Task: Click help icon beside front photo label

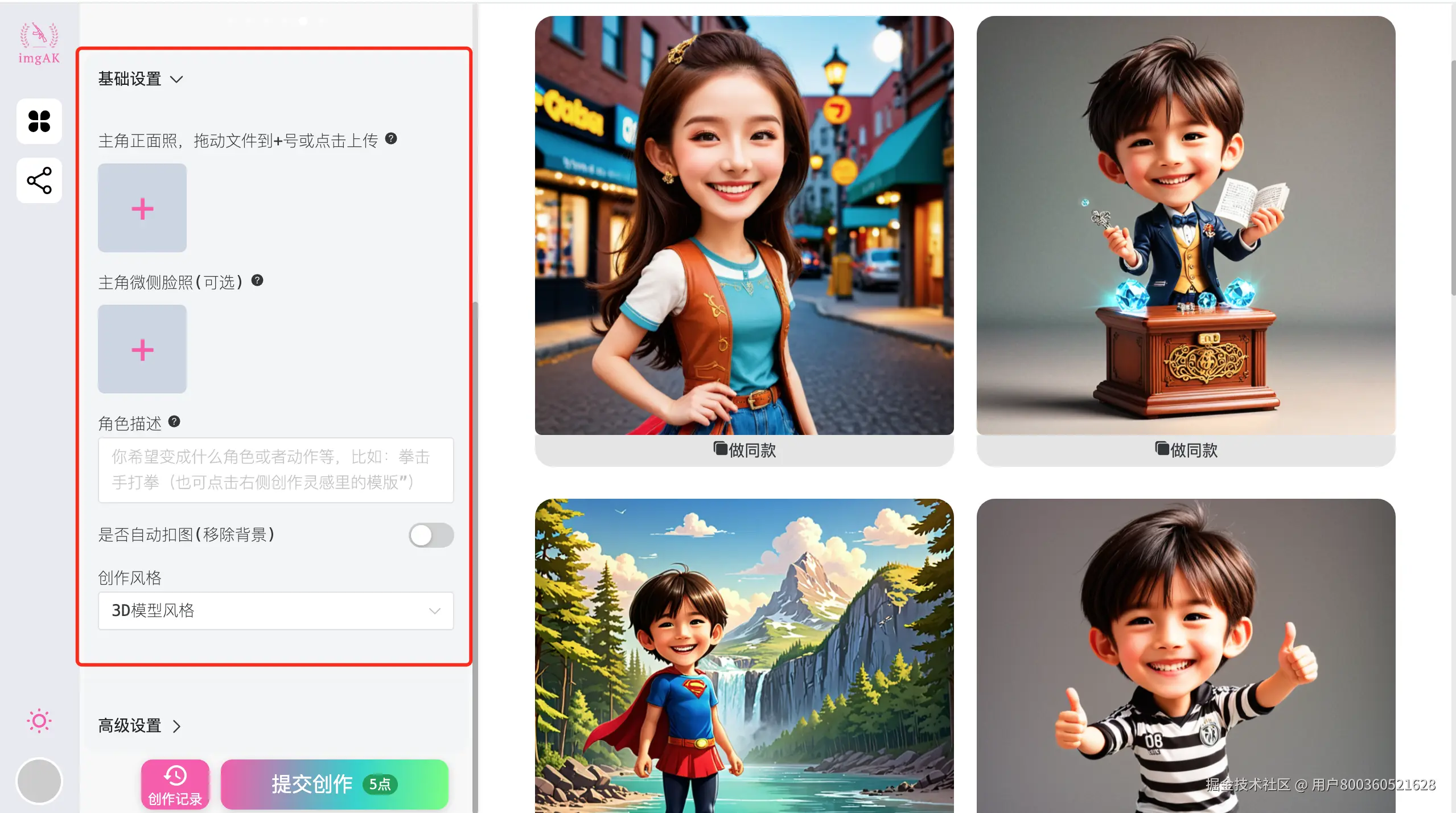Action: [391, 138]
